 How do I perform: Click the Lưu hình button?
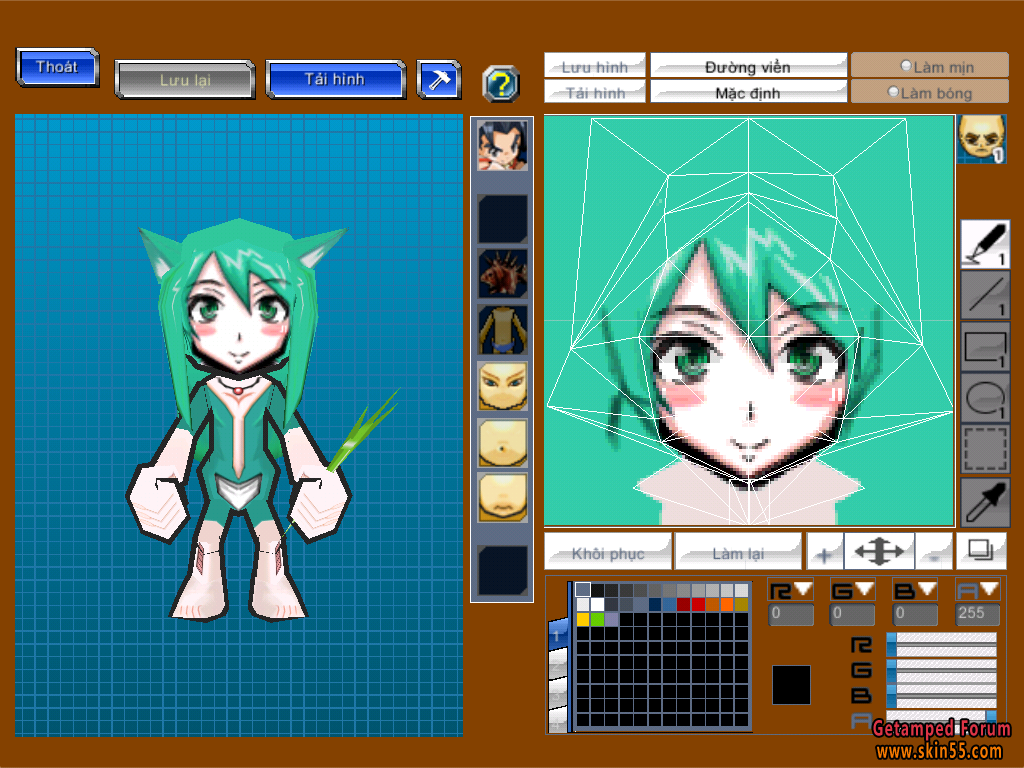point(594,66)
